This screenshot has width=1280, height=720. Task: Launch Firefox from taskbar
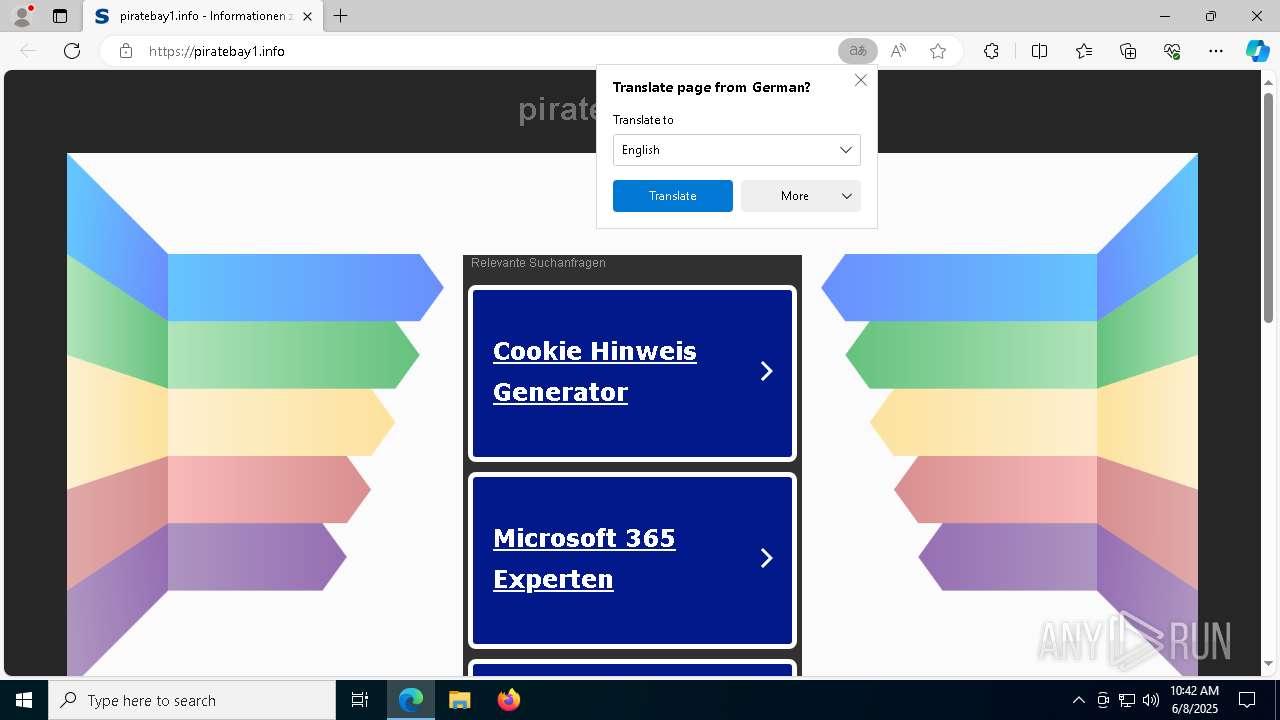pyautogui.click(x=508, y=700)
